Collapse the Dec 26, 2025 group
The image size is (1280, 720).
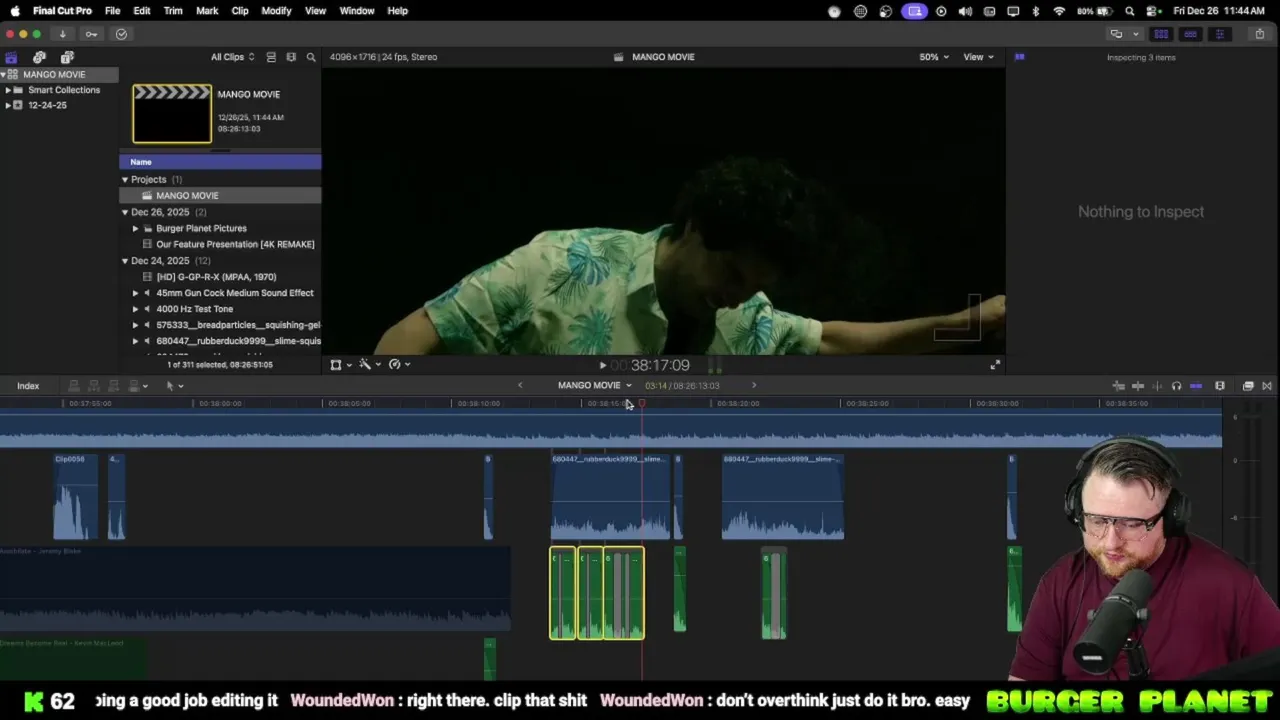coord(125,212)
